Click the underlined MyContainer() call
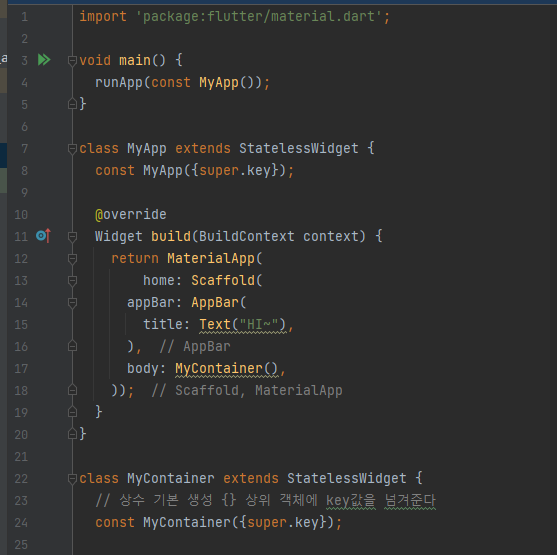 click(226, 369)
